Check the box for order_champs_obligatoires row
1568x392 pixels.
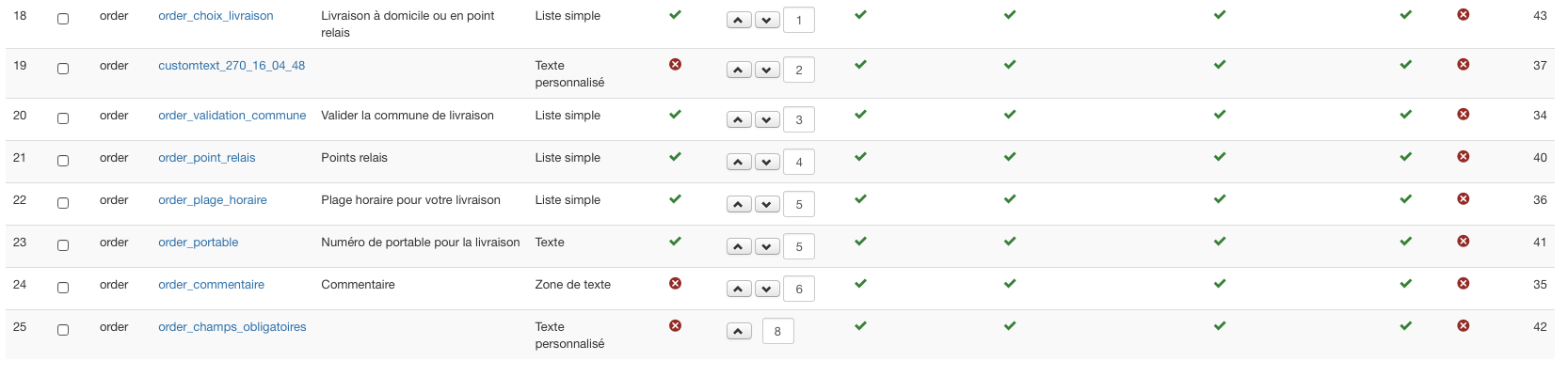point(63,330)
